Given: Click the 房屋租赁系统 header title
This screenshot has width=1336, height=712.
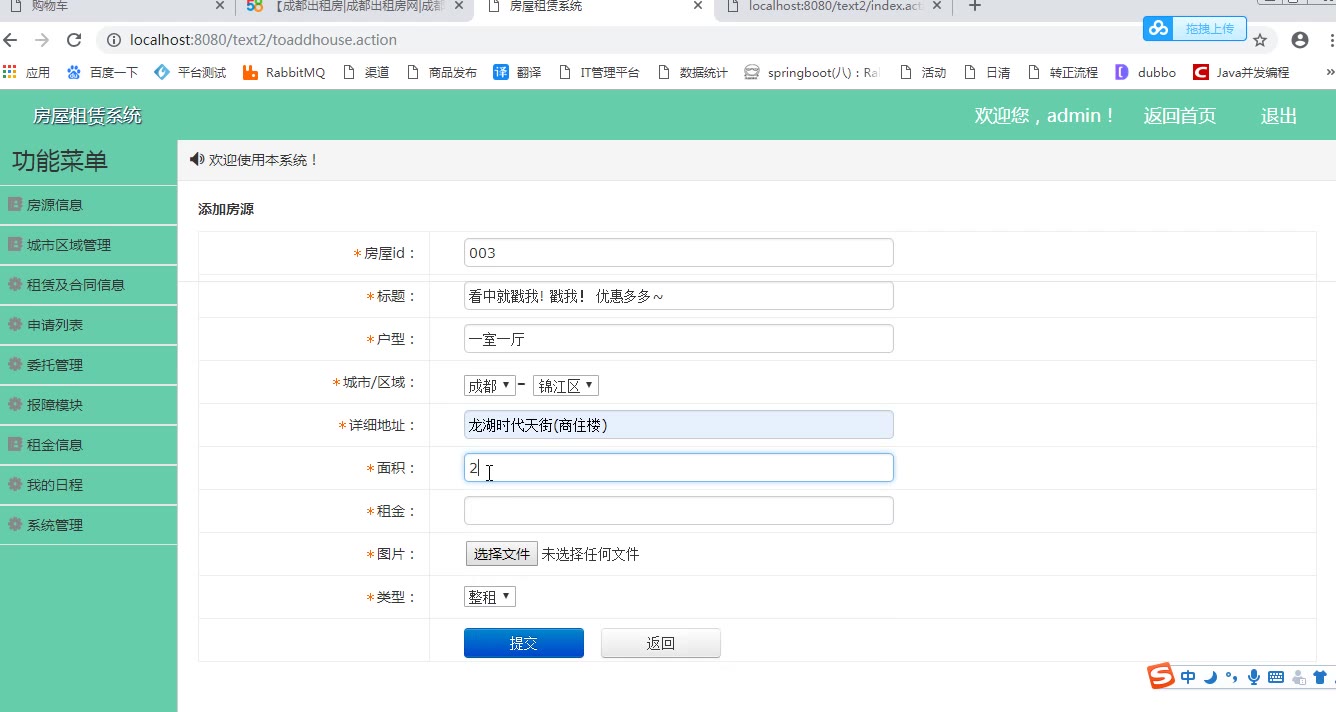Looking at the screenshot, I should (x=88, y=116).
